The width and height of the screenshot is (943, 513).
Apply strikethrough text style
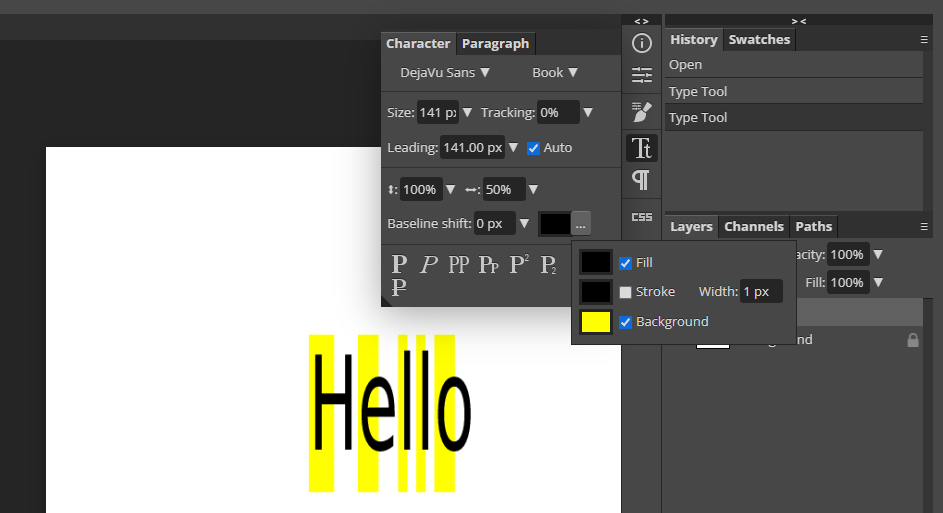pyautogui.click(x=399, y=287)
